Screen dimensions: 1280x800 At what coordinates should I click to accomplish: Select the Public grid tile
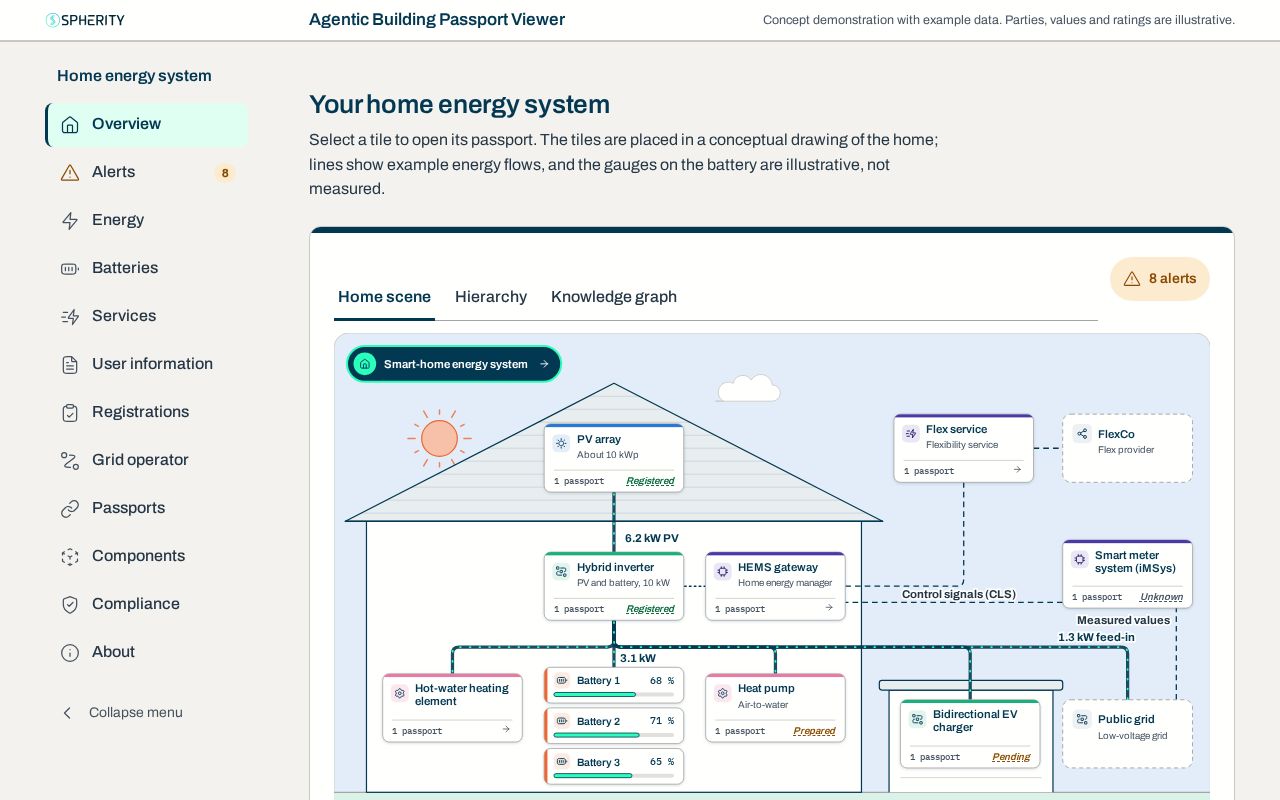[1127, 733]
